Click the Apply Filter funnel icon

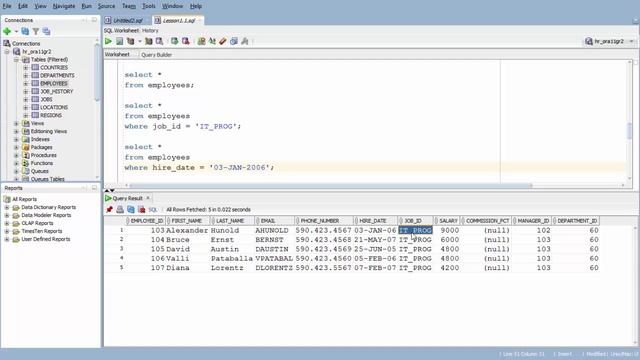pos(36,31)
